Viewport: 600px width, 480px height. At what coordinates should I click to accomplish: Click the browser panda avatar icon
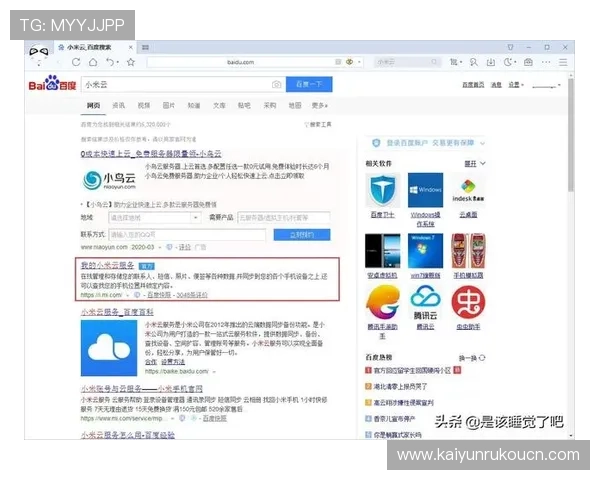coord(39,52)
